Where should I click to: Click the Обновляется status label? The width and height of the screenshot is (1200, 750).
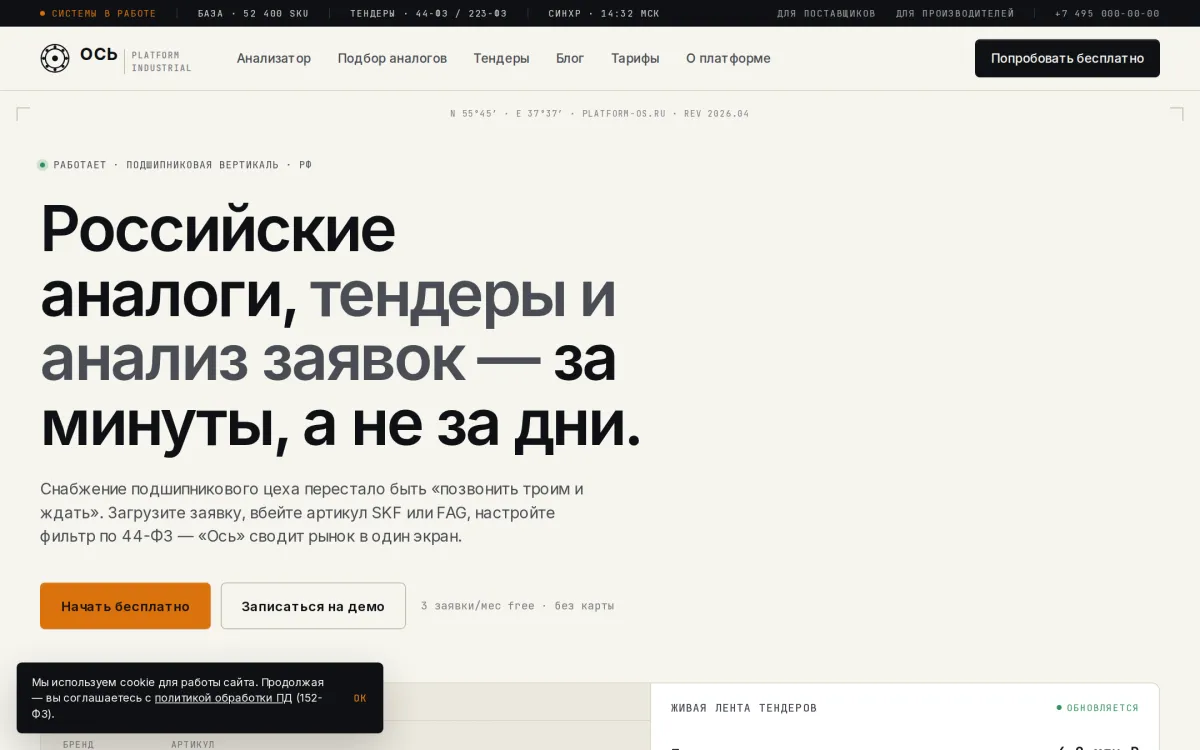pyautogui.click(x=1098, y=708)
